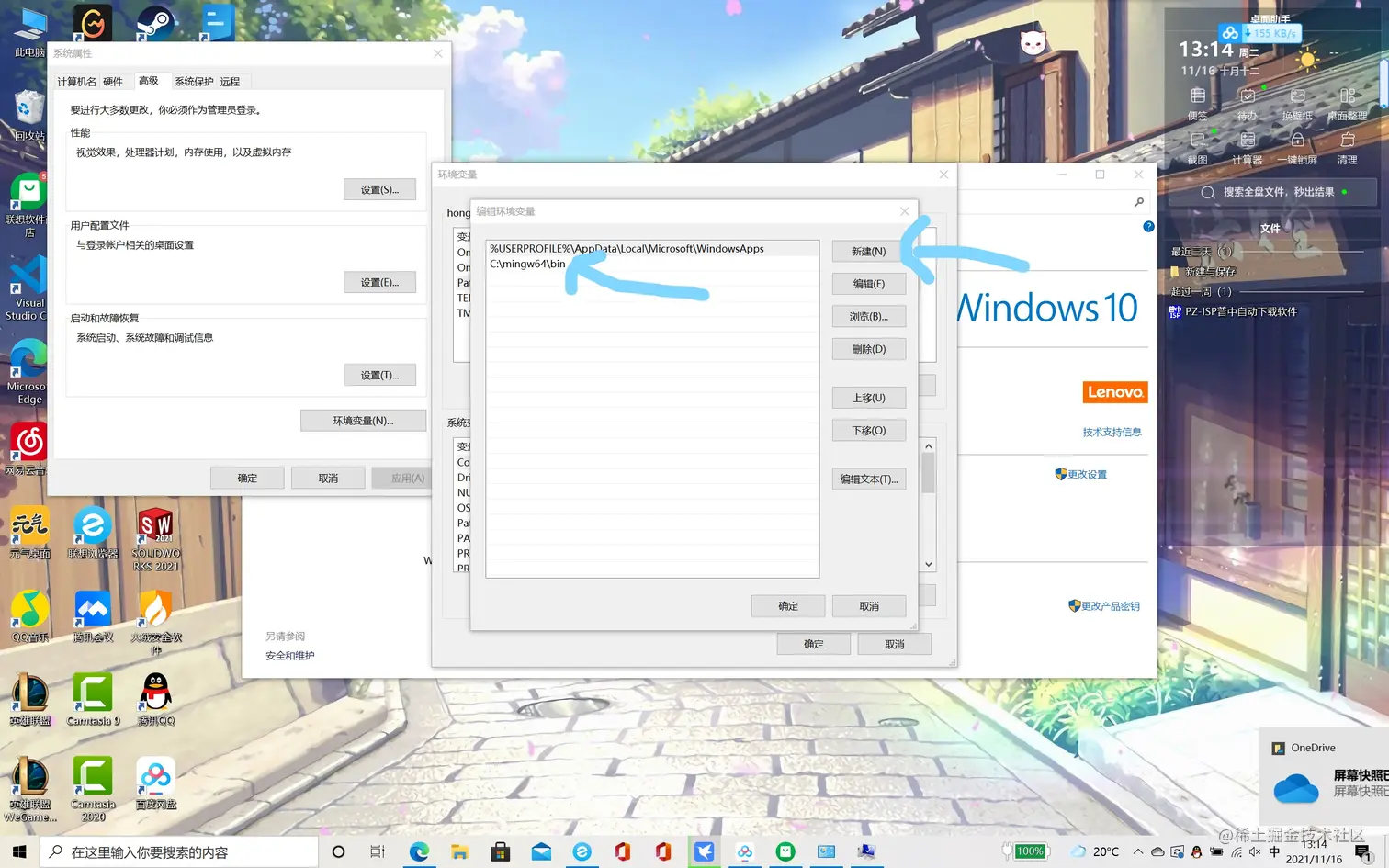Viewport: 1389px width, 868px height.
Task: Click 设置(E)... under 用户配置文件
Action: click(x=379, y=282)
